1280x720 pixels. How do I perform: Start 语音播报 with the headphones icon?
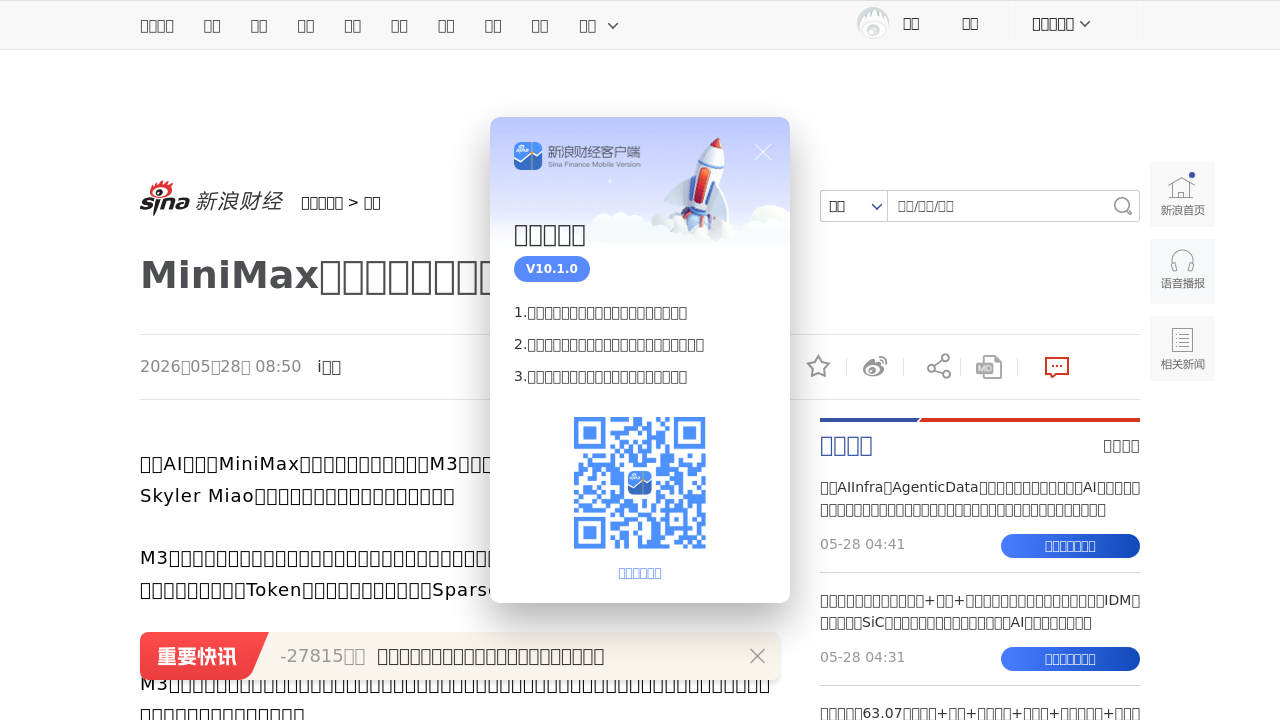point(1182,271)
